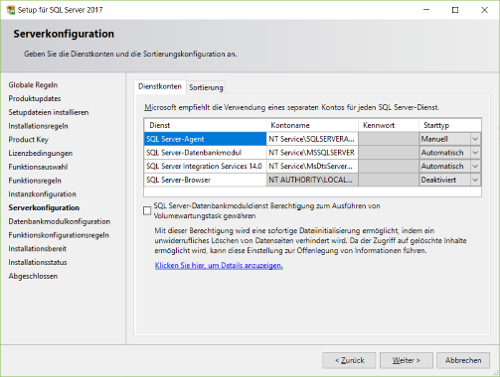The height and width of the screenshot is (377, 500).
Task: Click account name NT Service\MSSQLSERVER cell
Action: [x=312, y=153]
